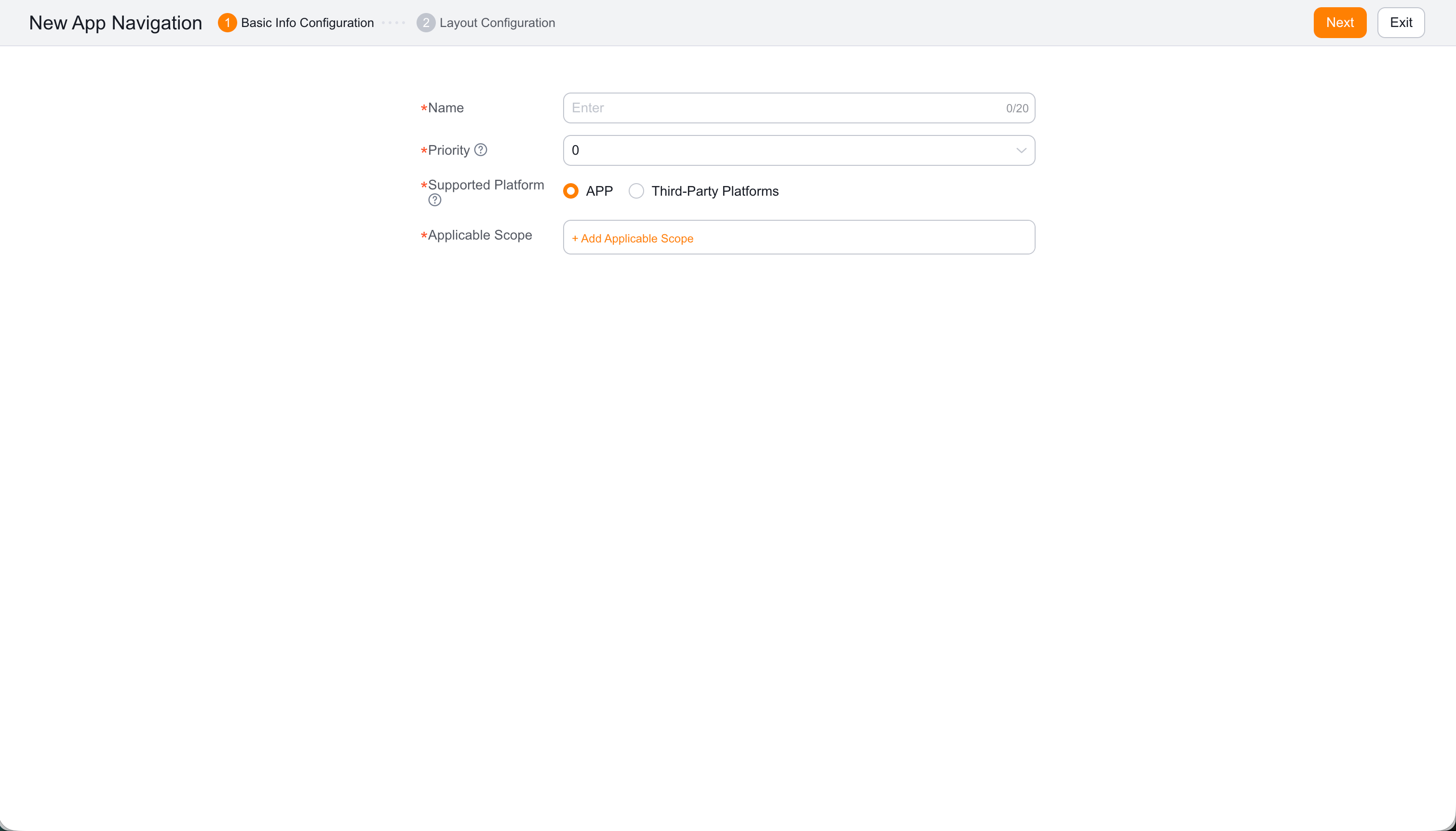
Task: Click the Supported Platform help icon
Action: pyautogui.click(x=435, y=200)
